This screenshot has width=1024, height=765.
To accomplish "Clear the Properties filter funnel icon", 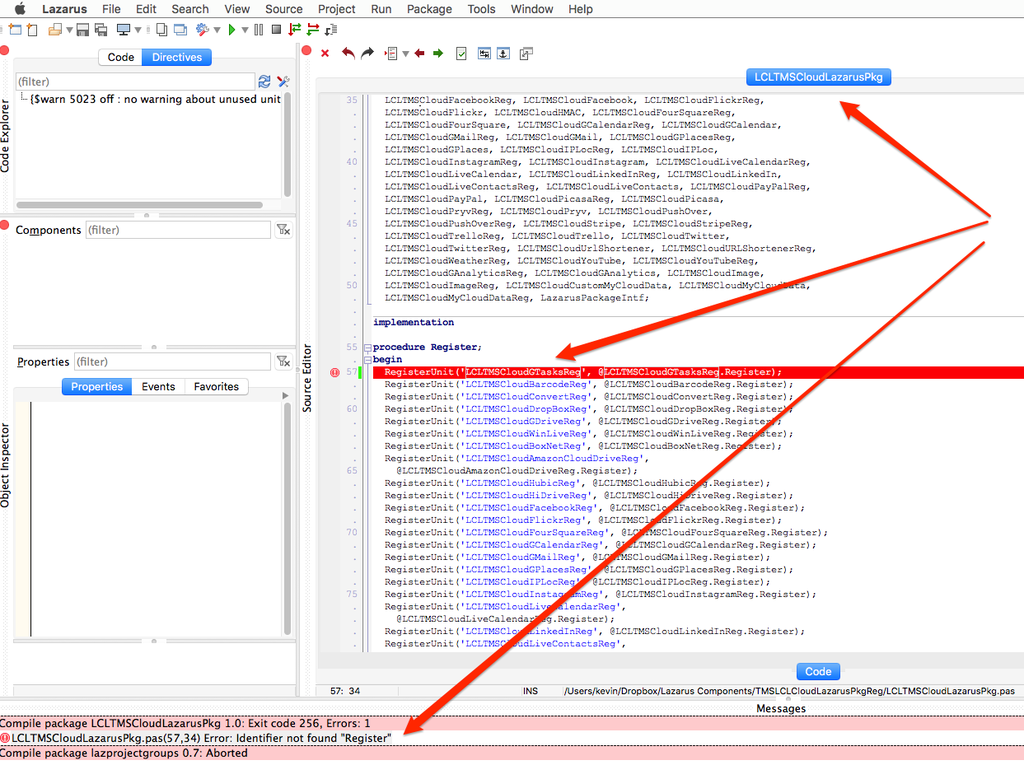I will click(x=283, y=361).
